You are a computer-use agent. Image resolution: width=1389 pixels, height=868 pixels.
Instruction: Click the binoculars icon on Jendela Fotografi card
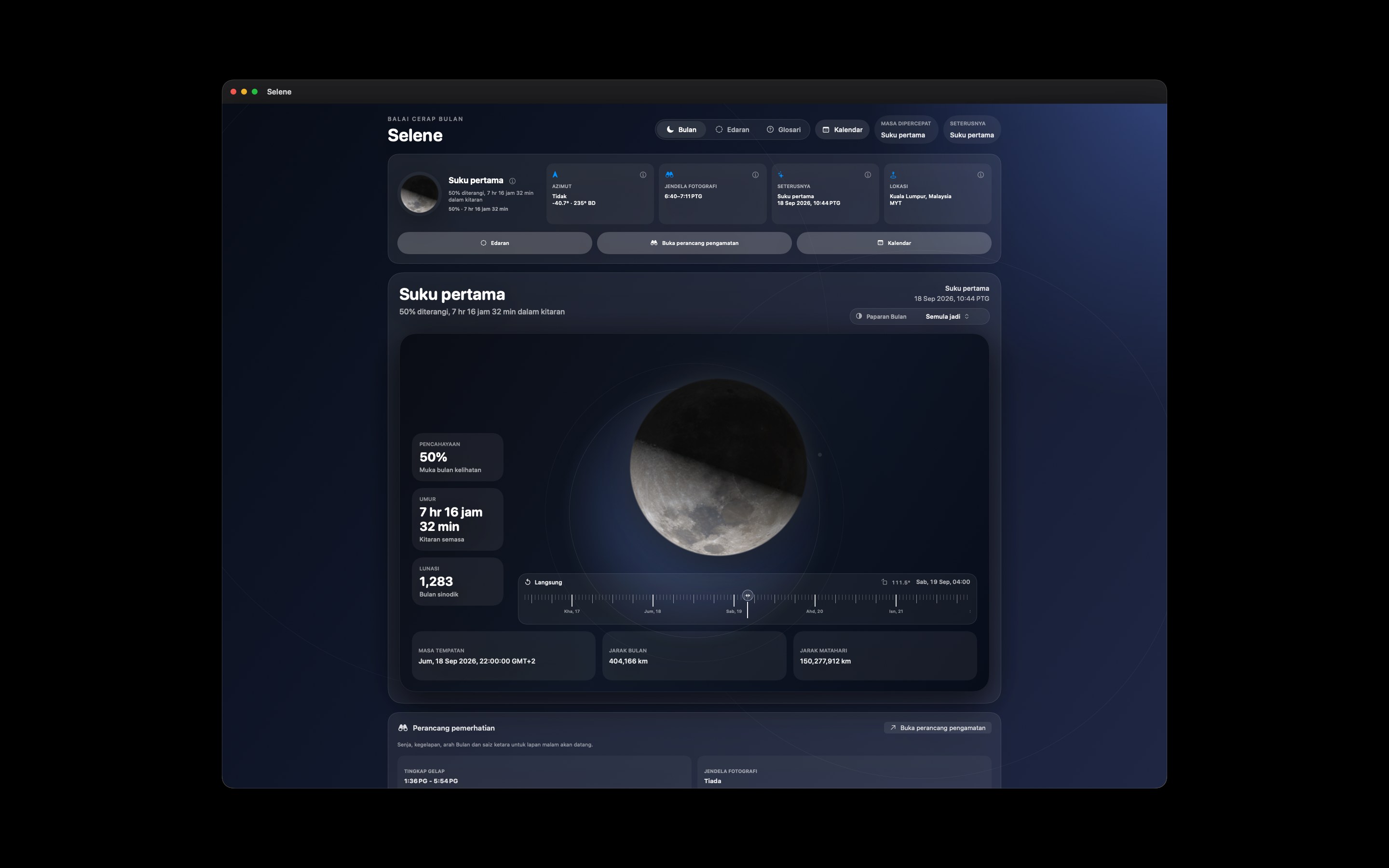coord(668,175)
